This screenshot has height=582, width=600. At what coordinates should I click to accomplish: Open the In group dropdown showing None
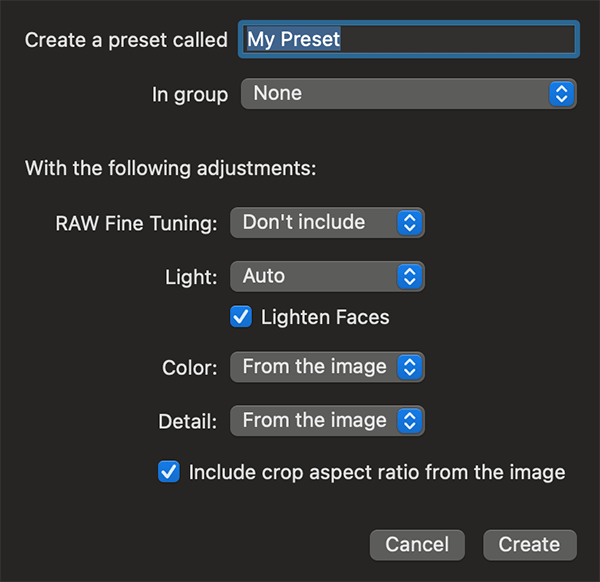409,94
